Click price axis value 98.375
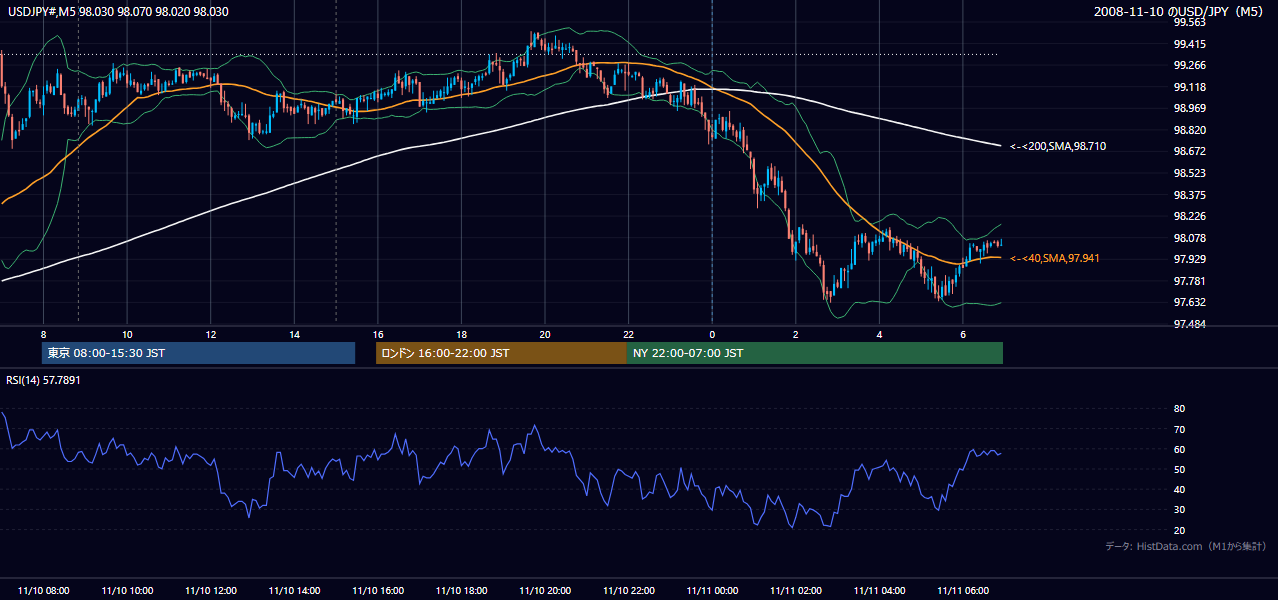Image resolution: width=1278 pixels, height=600 pixels. click(1189, 195)
